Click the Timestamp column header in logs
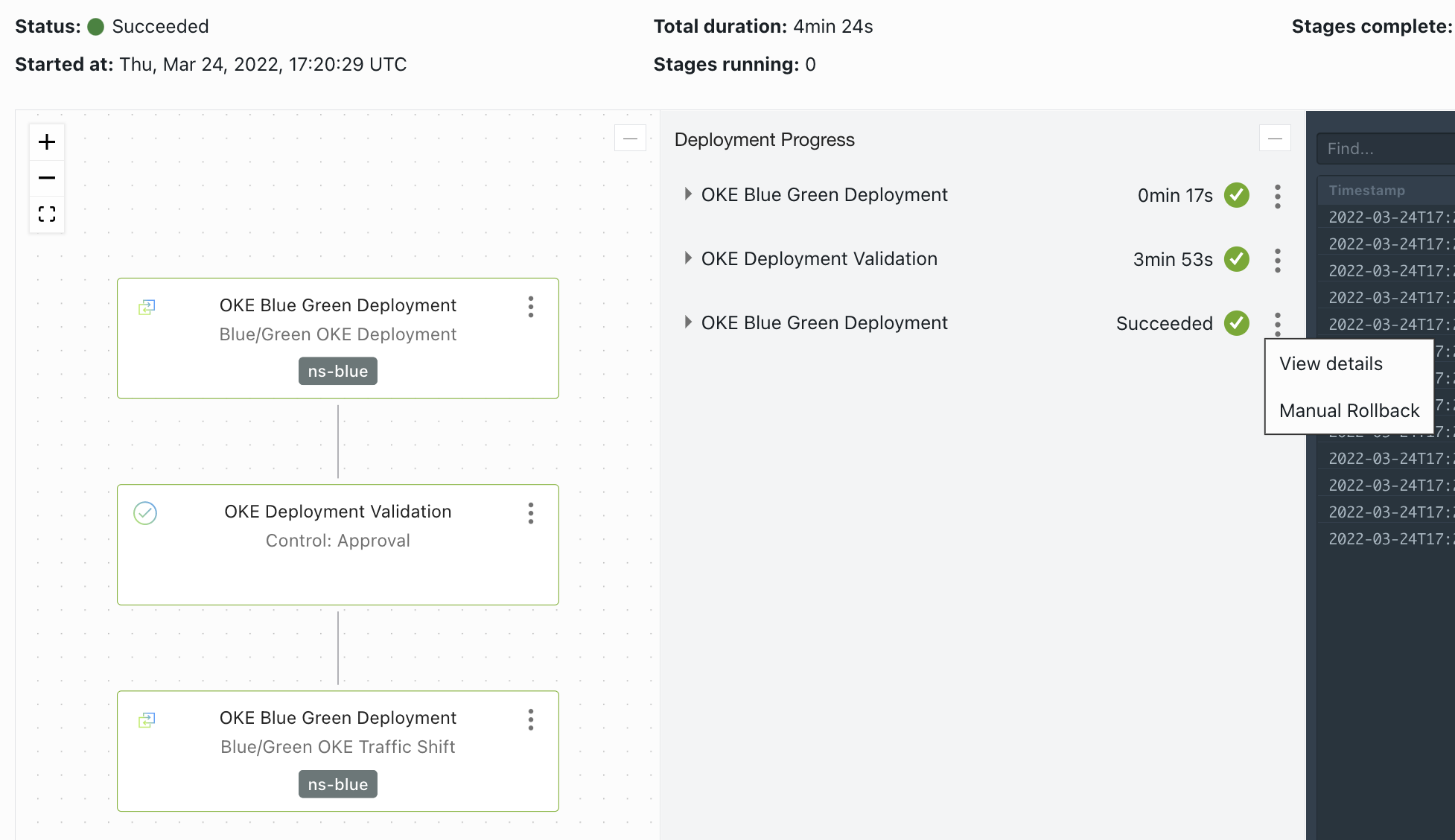The height and width of the screenshot is (840, 1455). pyautogui.click(x=1367, y=191)
